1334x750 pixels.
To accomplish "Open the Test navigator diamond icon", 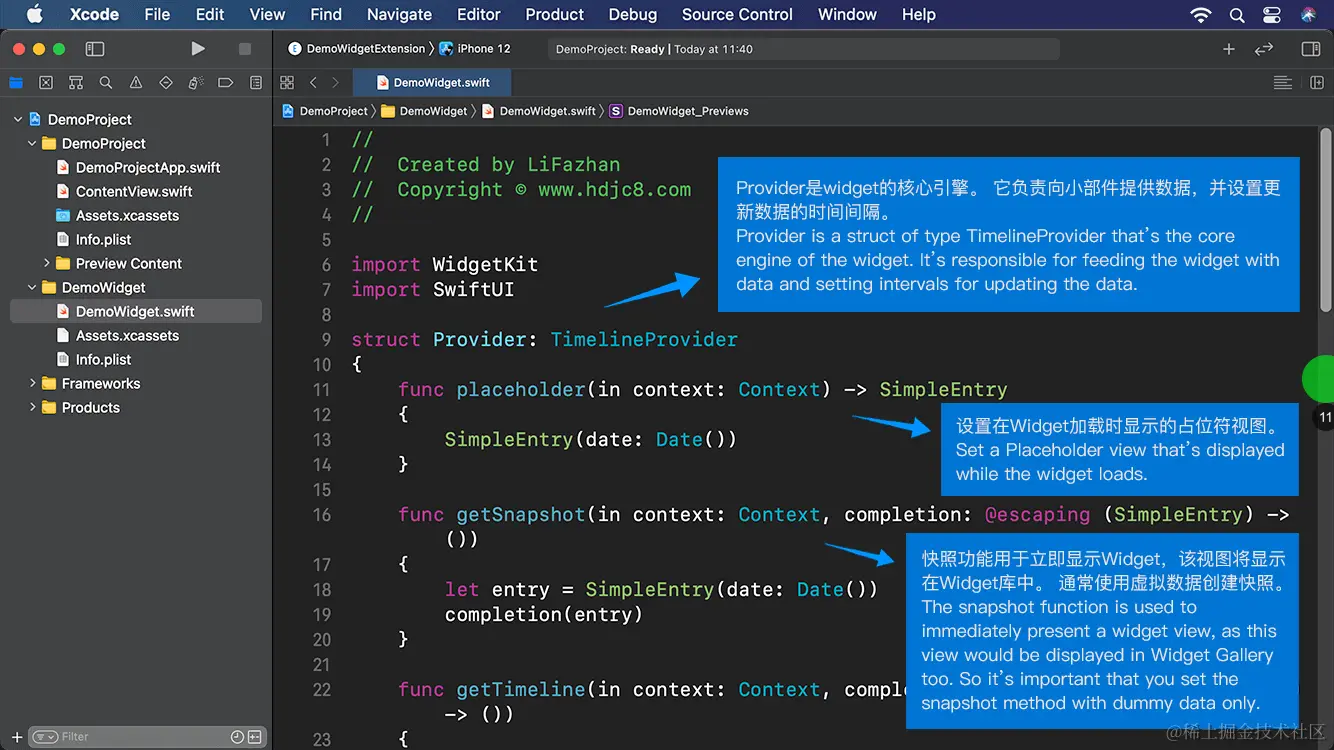I will point(166,83).
